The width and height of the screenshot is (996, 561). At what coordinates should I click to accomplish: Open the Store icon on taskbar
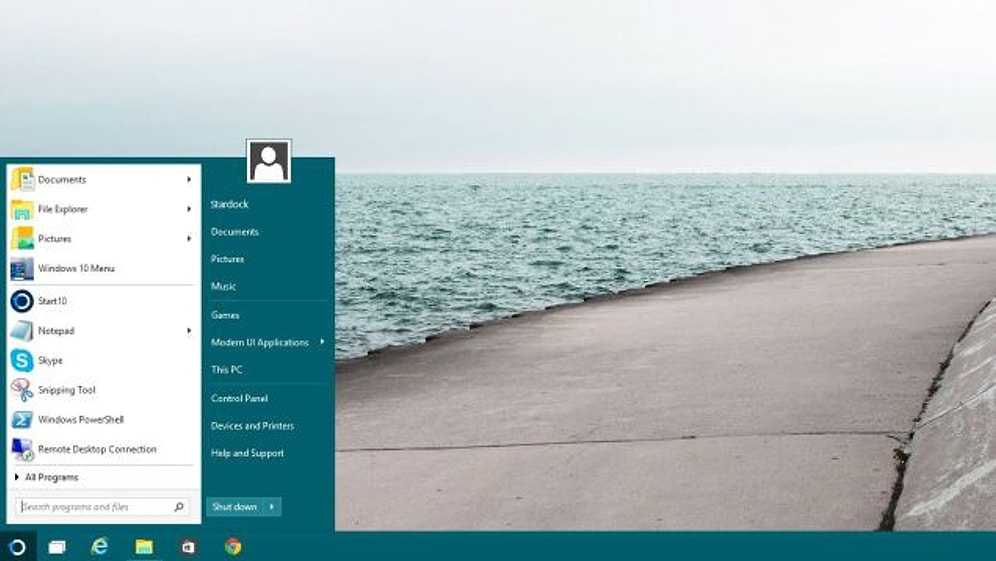coord(188,546)
